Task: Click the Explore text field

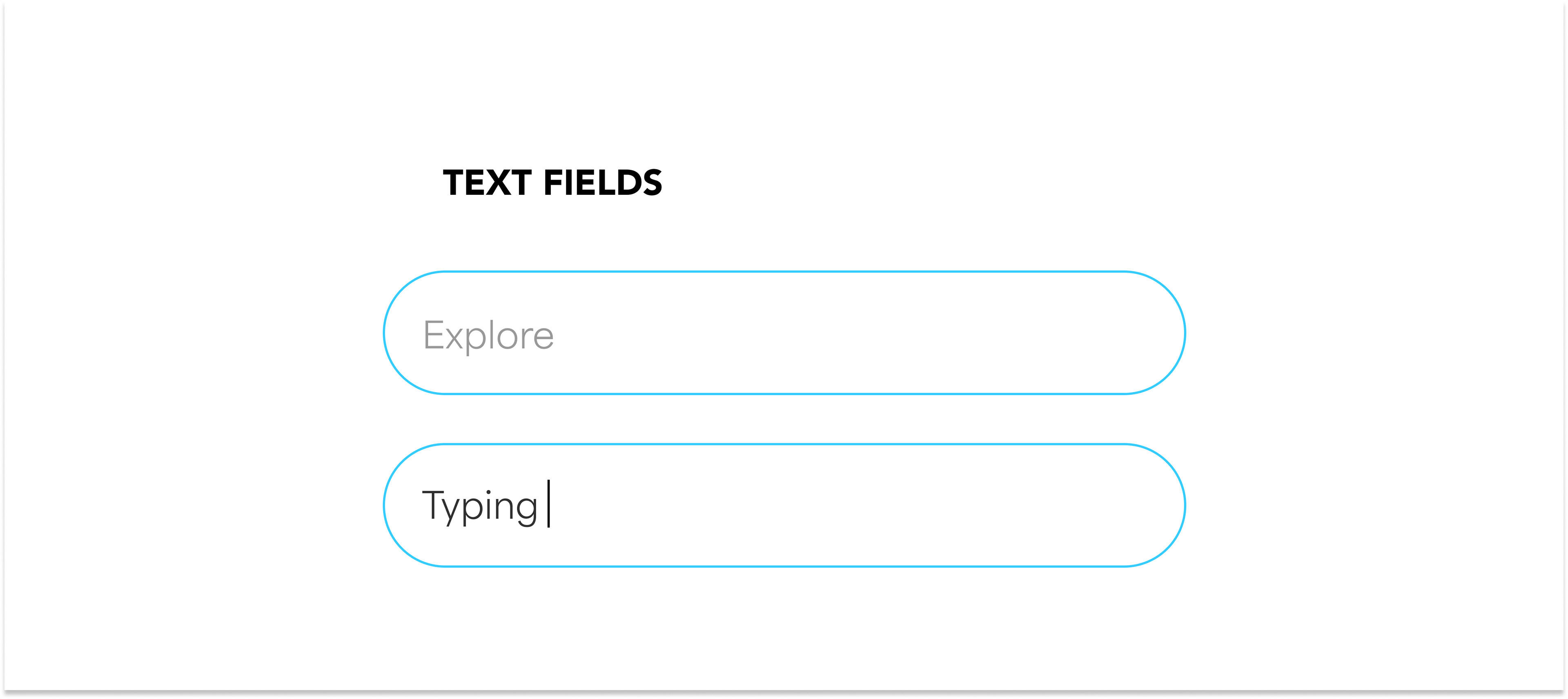Action: 784,333
